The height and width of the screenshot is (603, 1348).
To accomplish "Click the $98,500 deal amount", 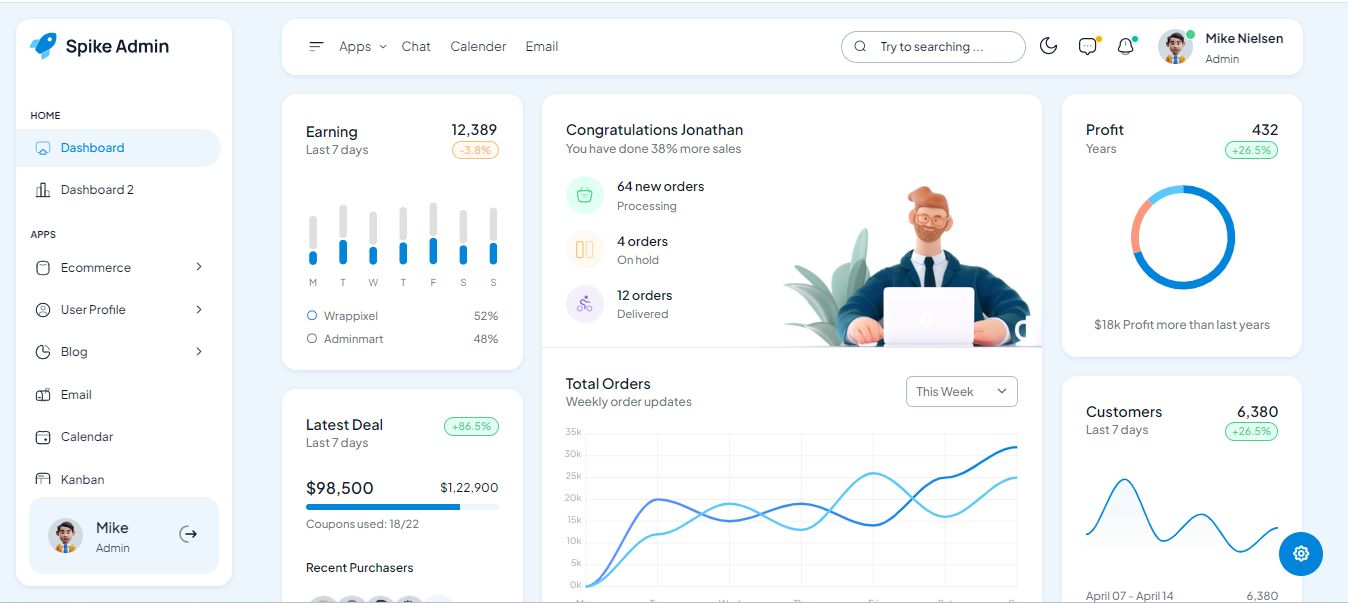I will [x=340, y=488].
